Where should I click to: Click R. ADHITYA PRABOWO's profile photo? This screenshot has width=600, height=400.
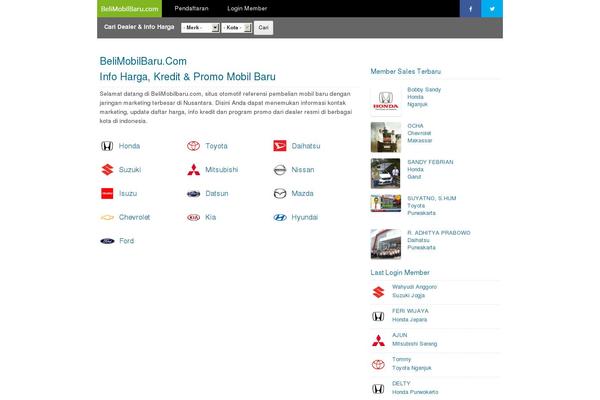tap(386, 244)
